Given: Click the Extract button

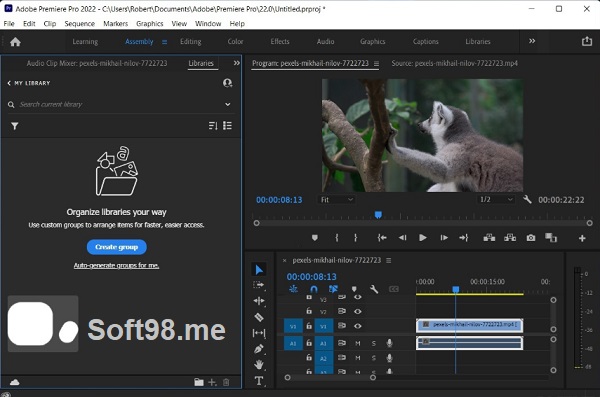Looking at the screenshot, I should pos(510,238).
